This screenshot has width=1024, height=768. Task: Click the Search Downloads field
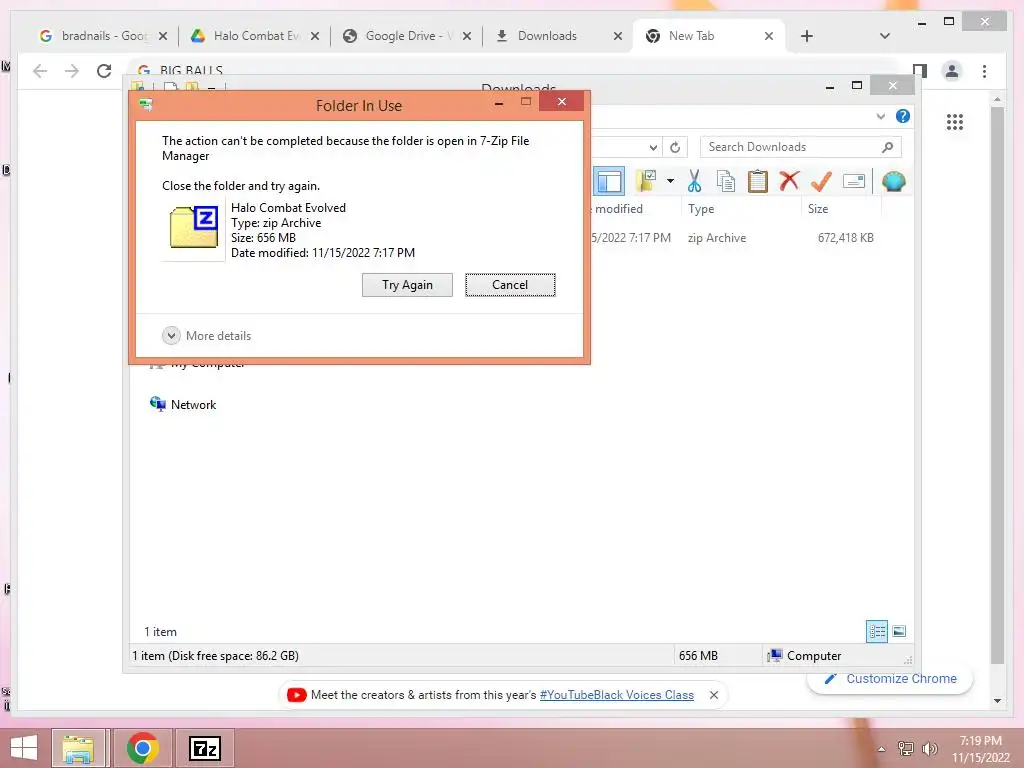pos(801,147)
